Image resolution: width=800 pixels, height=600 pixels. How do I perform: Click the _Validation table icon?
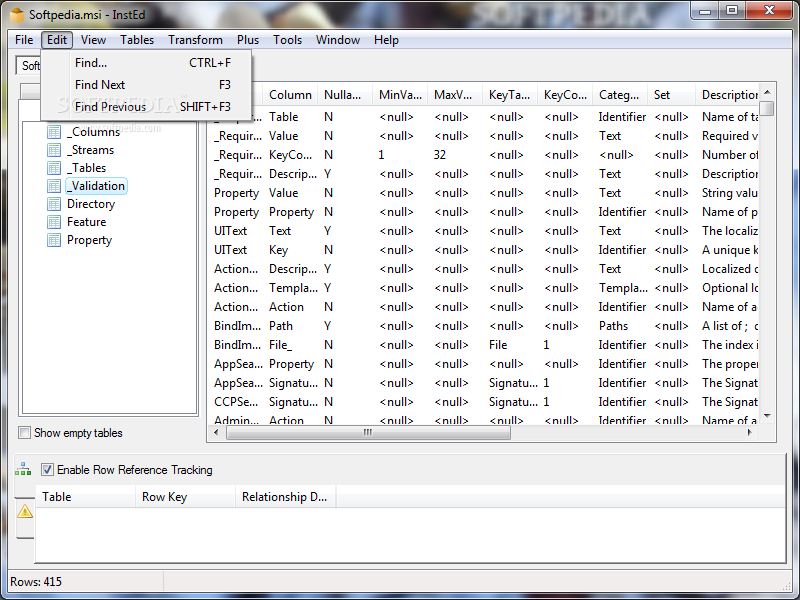pos(54,186)
